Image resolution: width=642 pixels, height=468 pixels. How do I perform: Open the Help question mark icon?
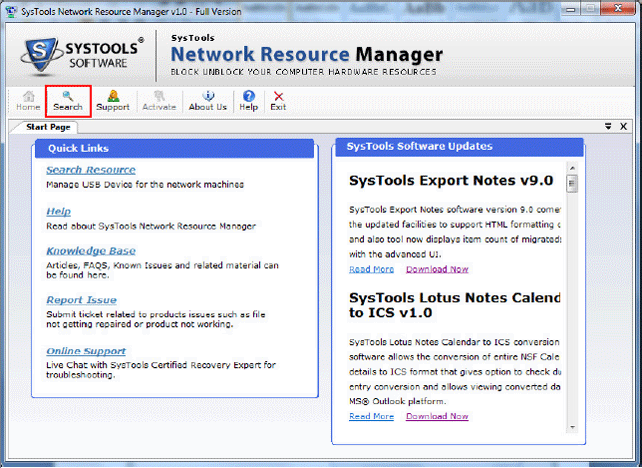(x=249, y=101)
